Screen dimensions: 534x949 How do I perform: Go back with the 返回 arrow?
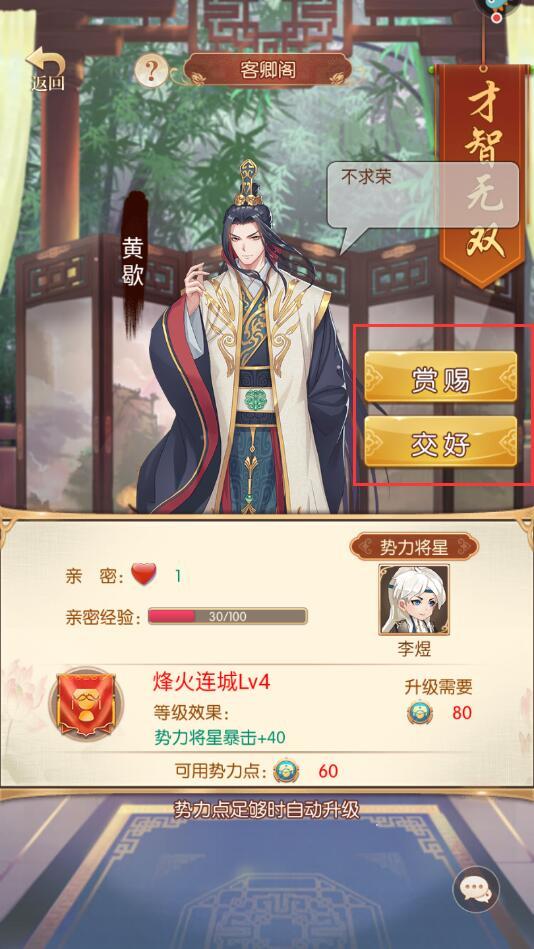pyautogui.click(x=47, y=68)
